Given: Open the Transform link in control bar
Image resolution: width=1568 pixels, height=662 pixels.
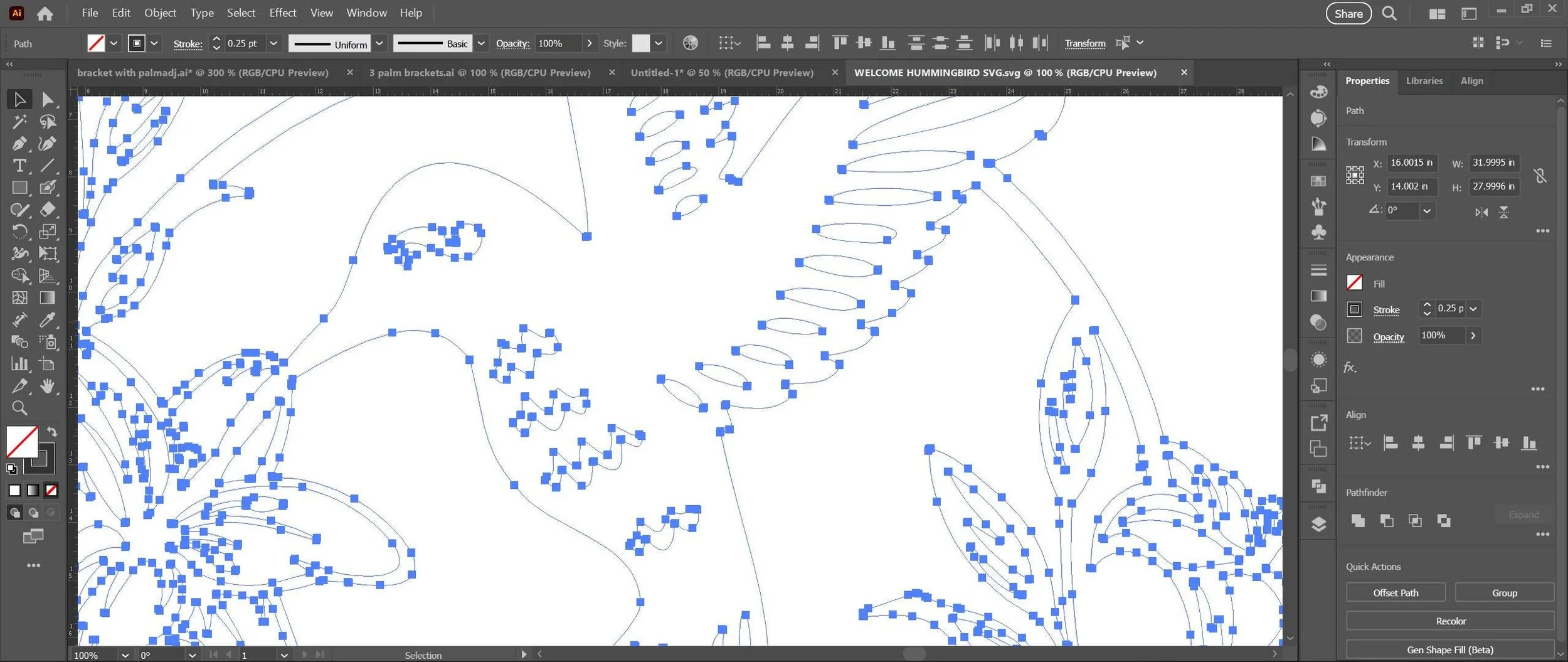Looking at the screenshot, I should 1084,43.
